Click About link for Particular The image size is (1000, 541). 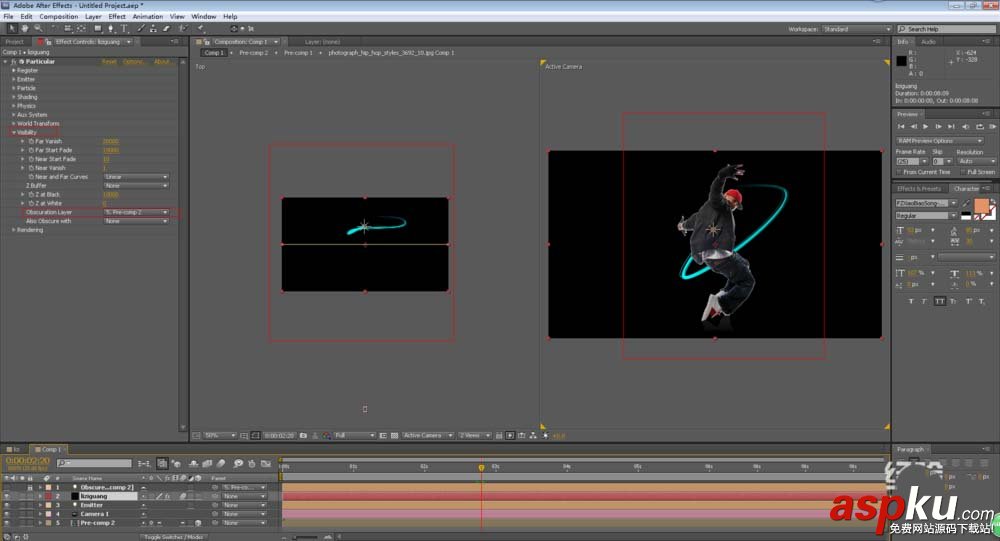162,62
